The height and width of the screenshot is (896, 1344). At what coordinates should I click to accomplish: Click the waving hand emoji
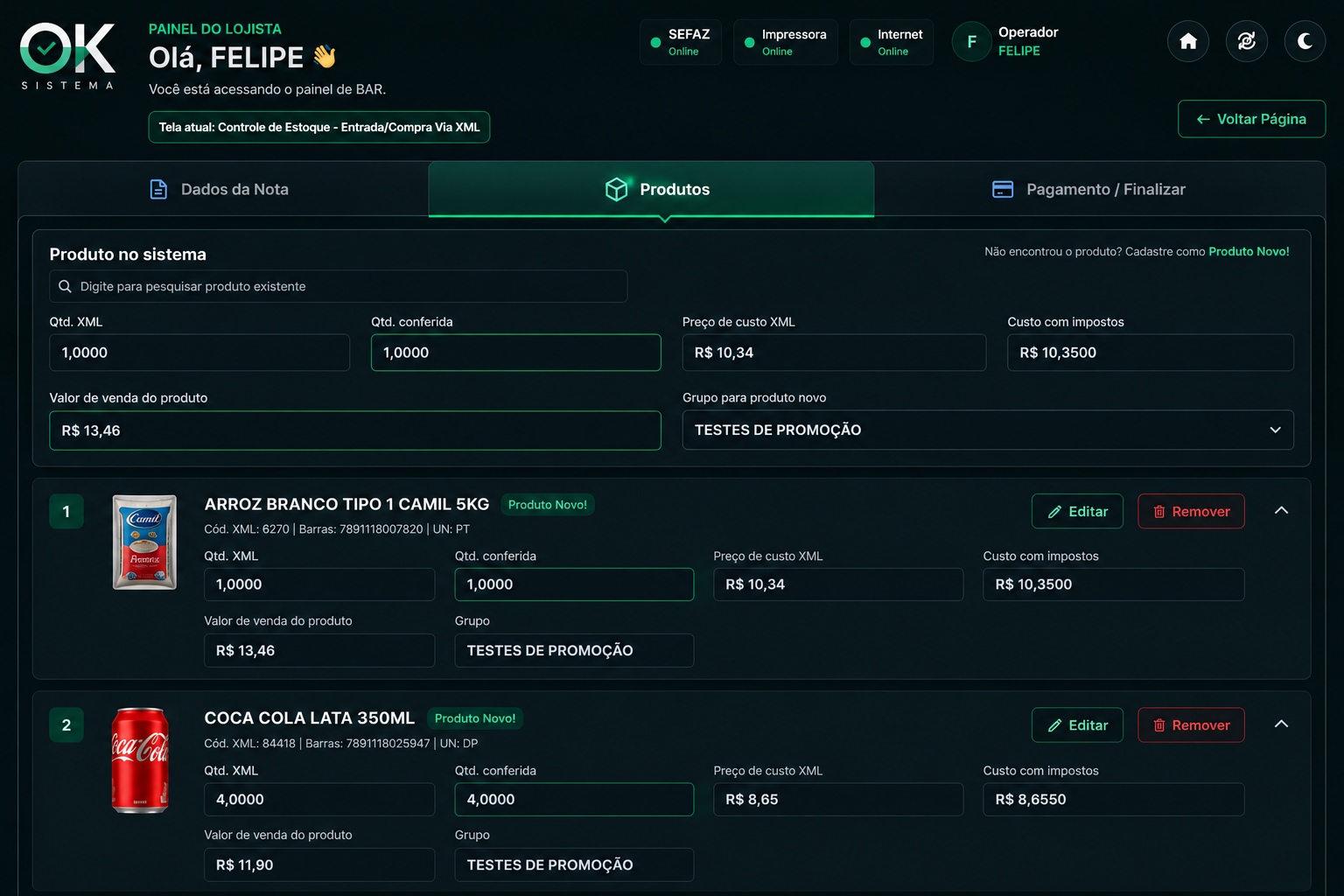(325, 57)
